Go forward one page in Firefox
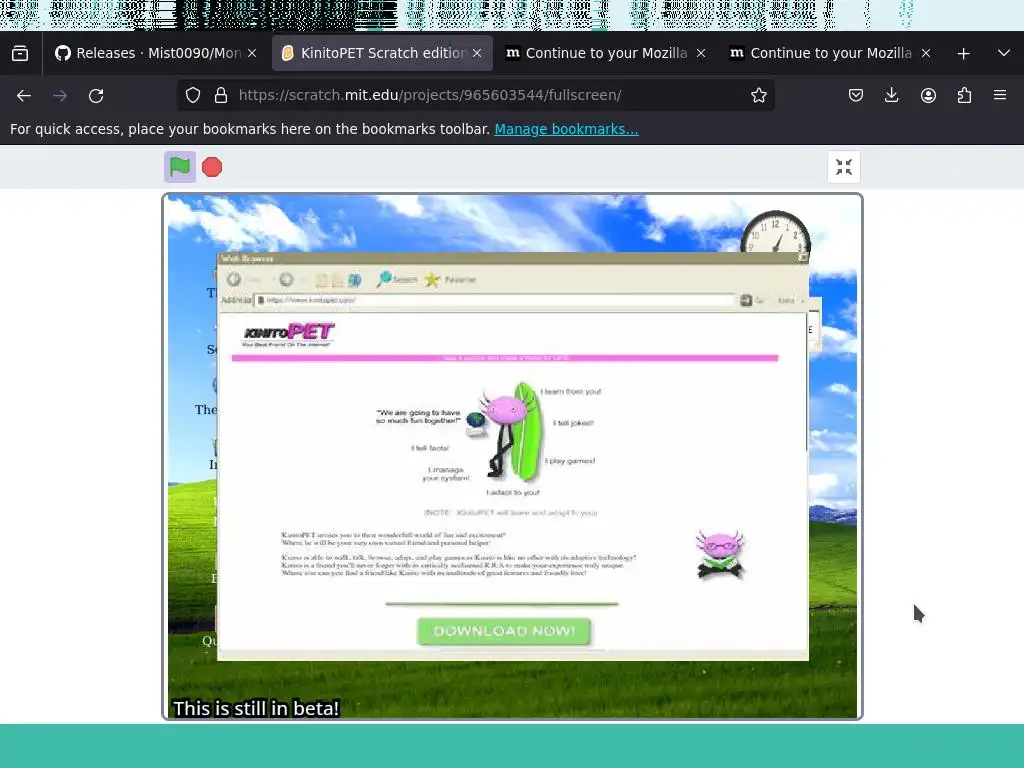 pyautogui.click(x=60, y=96)
